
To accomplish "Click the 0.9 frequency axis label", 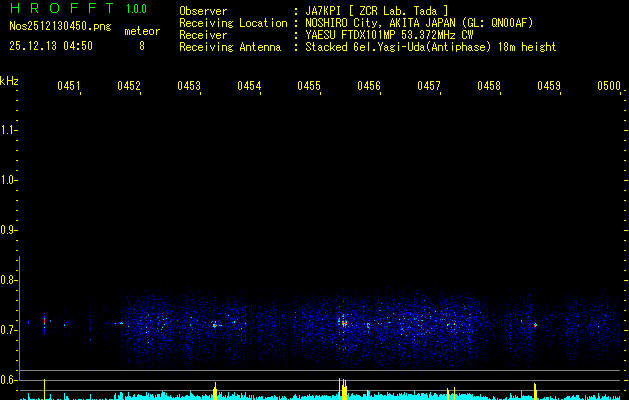I will tap(9, 230).
